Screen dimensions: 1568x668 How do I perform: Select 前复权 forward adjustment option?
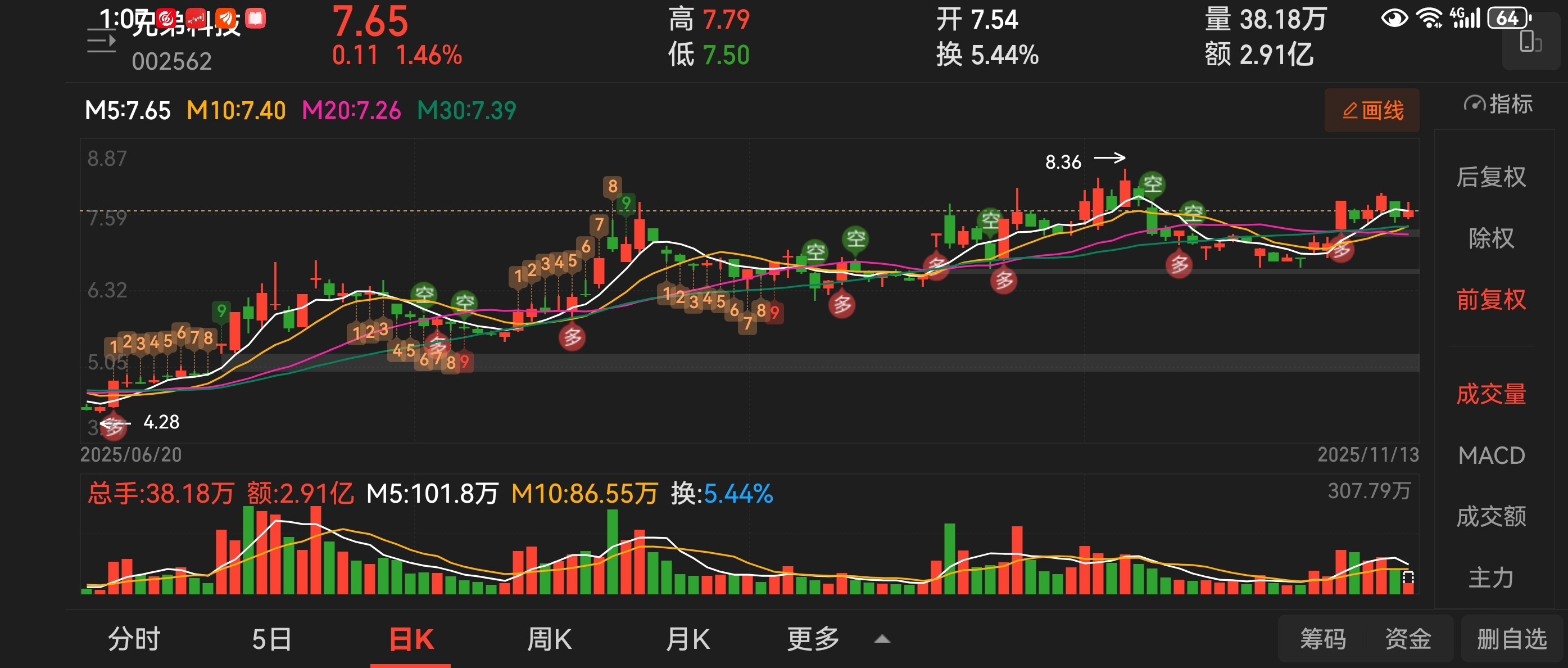(x=1490, y=300)
